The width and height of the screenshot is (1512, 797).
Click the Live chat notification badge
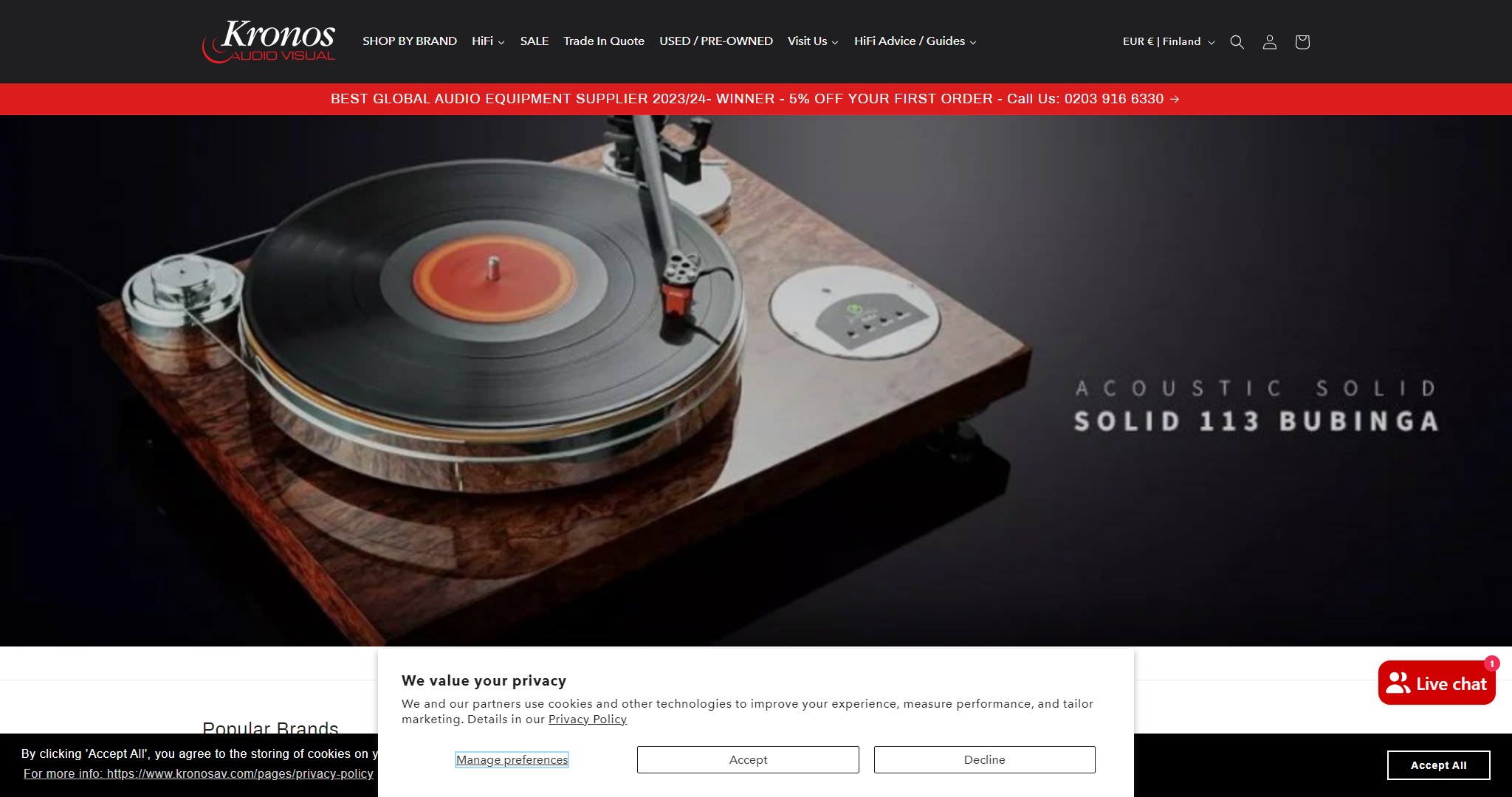pos(1492,663)
